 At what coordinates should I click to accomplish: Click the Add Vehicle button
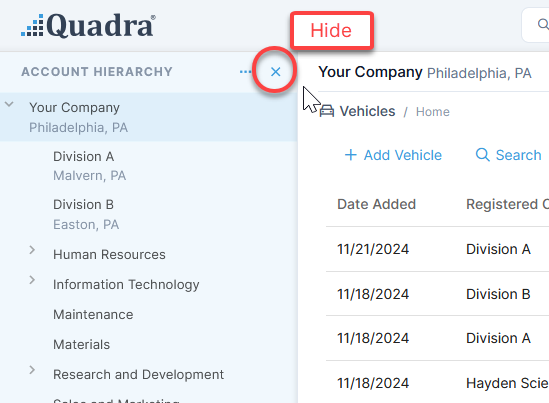(x=393, y=155)
